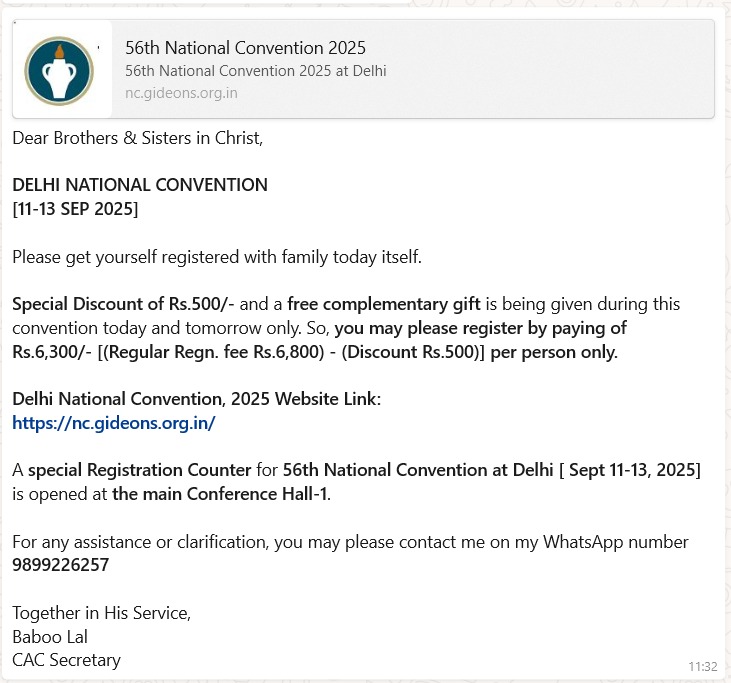Click the 'DELHI NATIONAL CONVENTION' heading
731x683 pixels.
coord(140,185)
